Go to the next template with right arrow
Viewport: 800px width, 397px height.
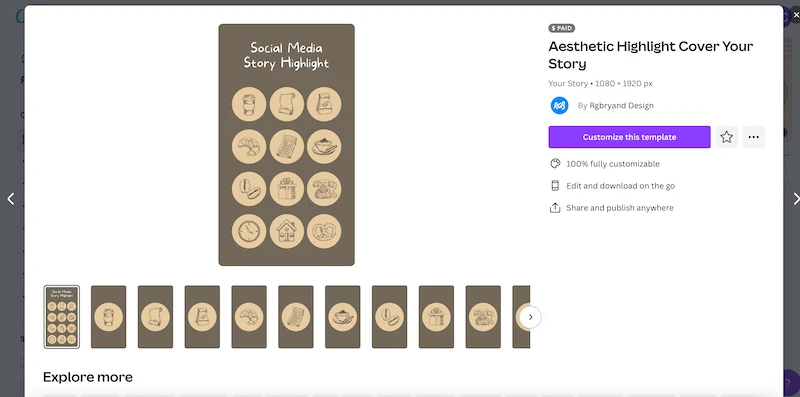(x=794, y=199)
